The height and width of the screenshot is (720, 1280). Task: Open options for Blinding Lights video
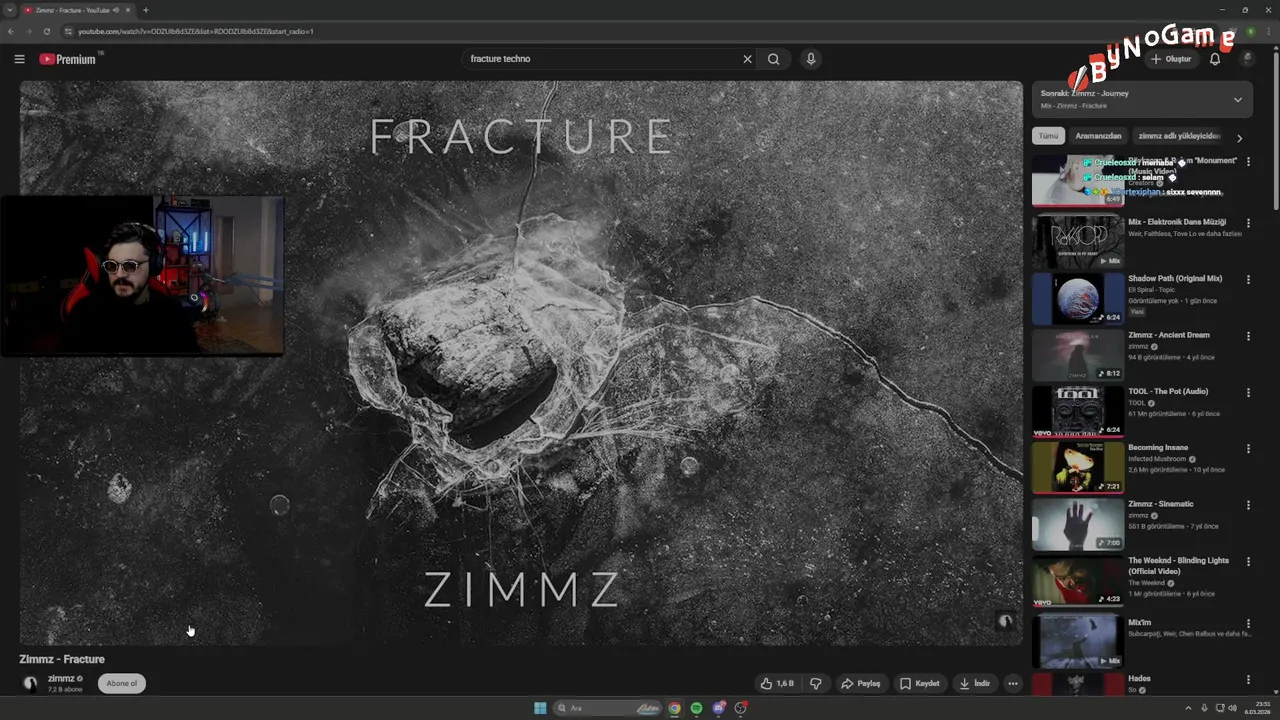pyautogui.click(x=1248, y=562)
